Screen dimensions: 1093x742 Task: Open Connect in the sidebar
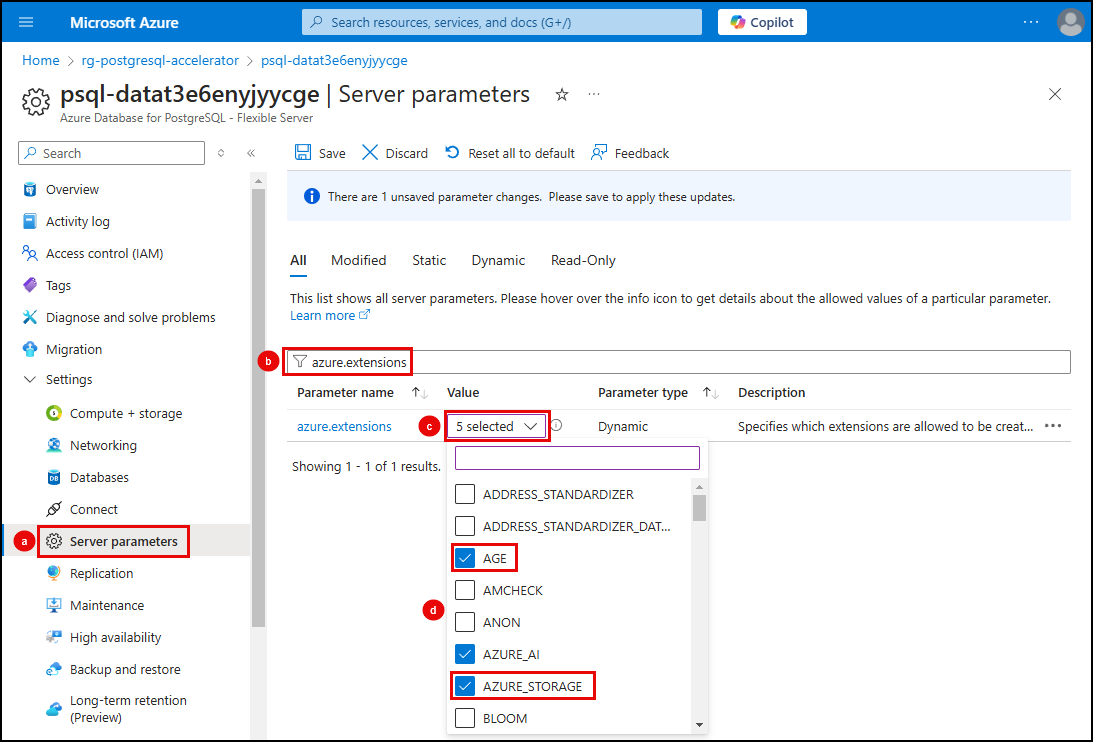[x=93, y=510]
